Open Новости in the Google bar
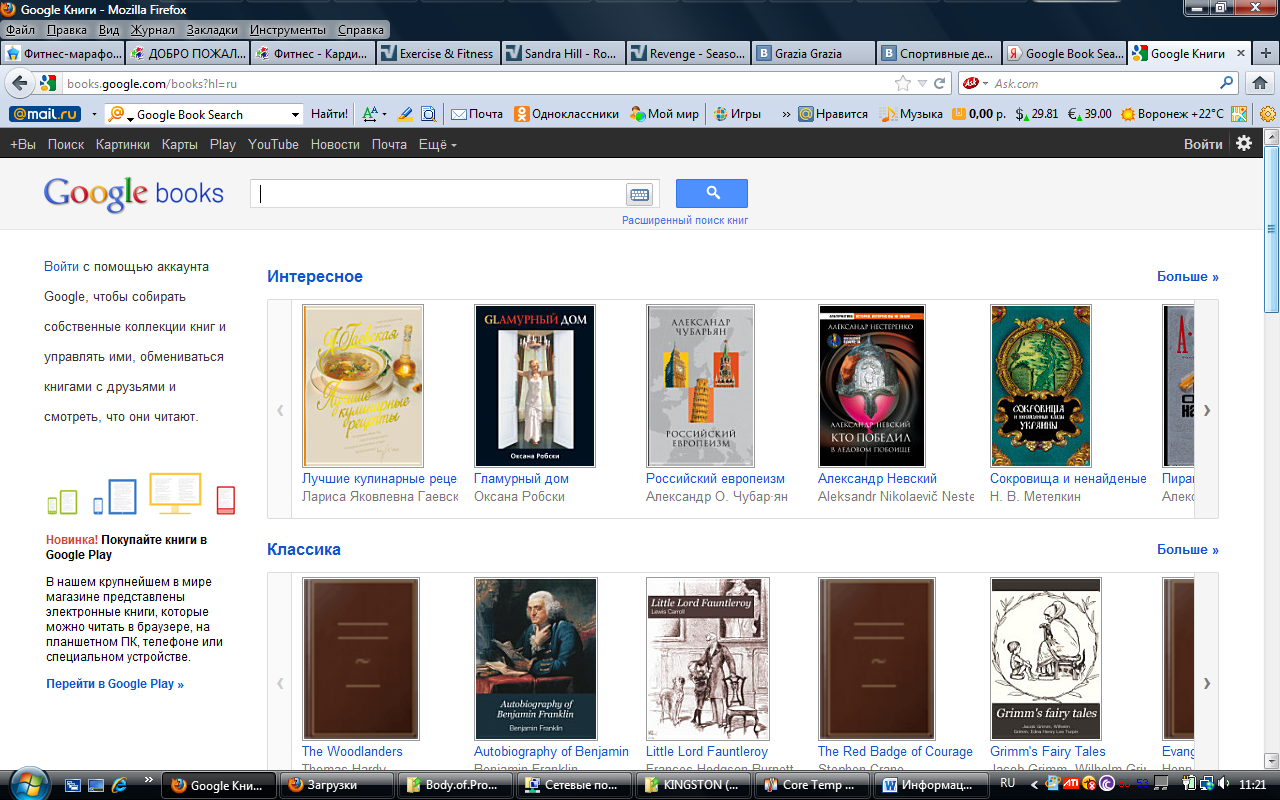 point(335,144)
